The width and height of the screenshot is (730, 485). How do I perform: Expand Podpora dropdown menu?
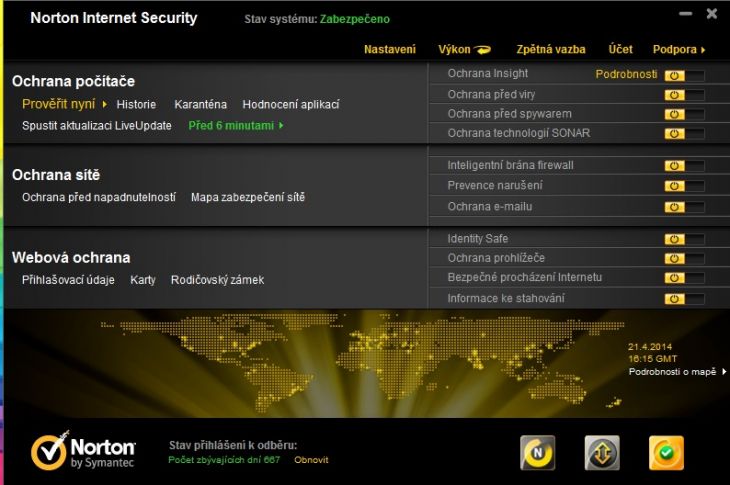pyautogui.click(x=679, y=49)
